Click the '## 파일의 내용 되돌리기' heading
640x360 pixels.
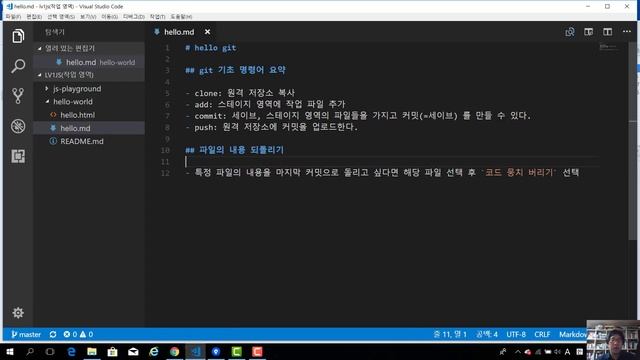tap(234, 150)
